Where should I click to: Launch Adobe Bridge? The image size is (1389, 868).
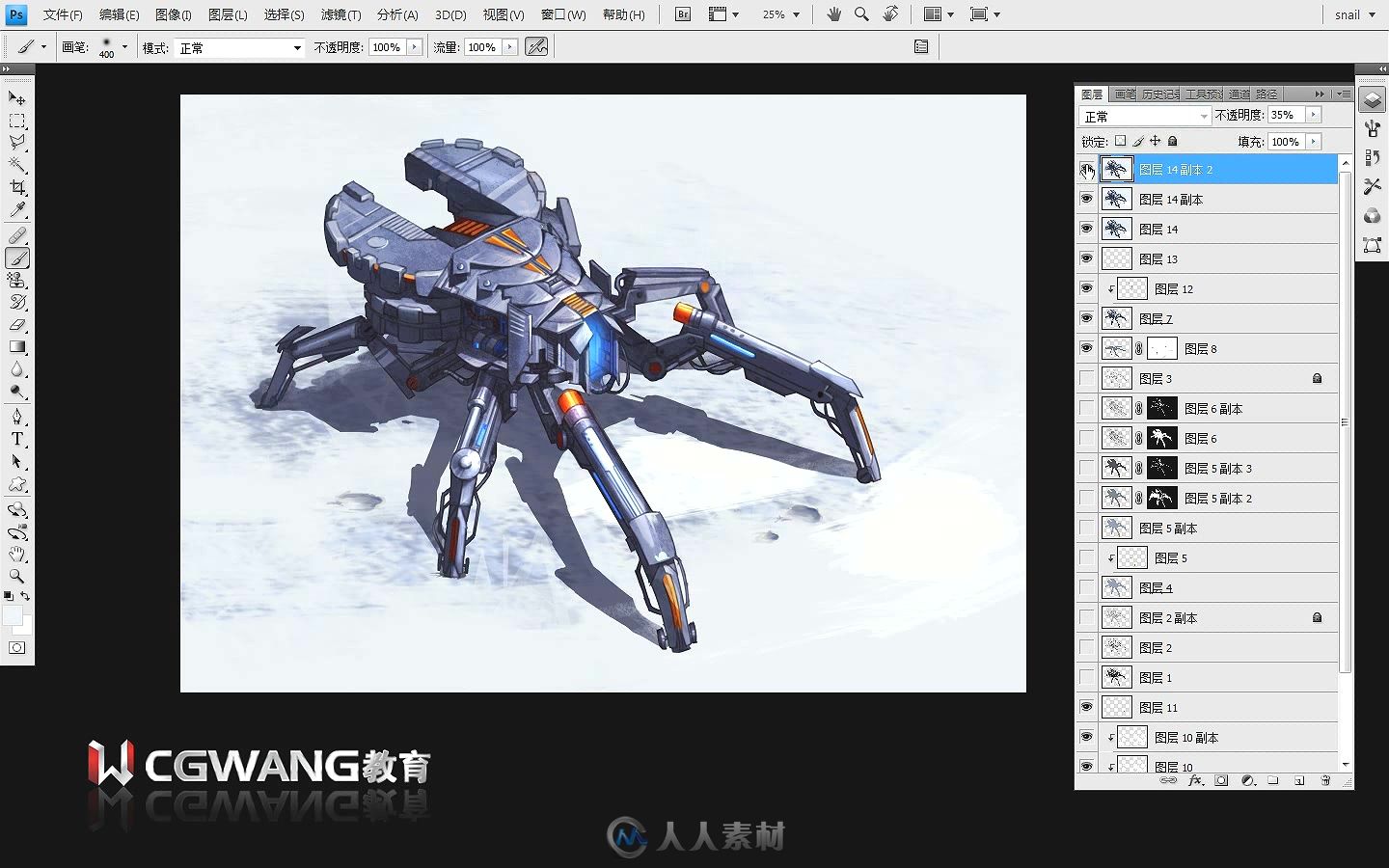(x=683, y=14)
